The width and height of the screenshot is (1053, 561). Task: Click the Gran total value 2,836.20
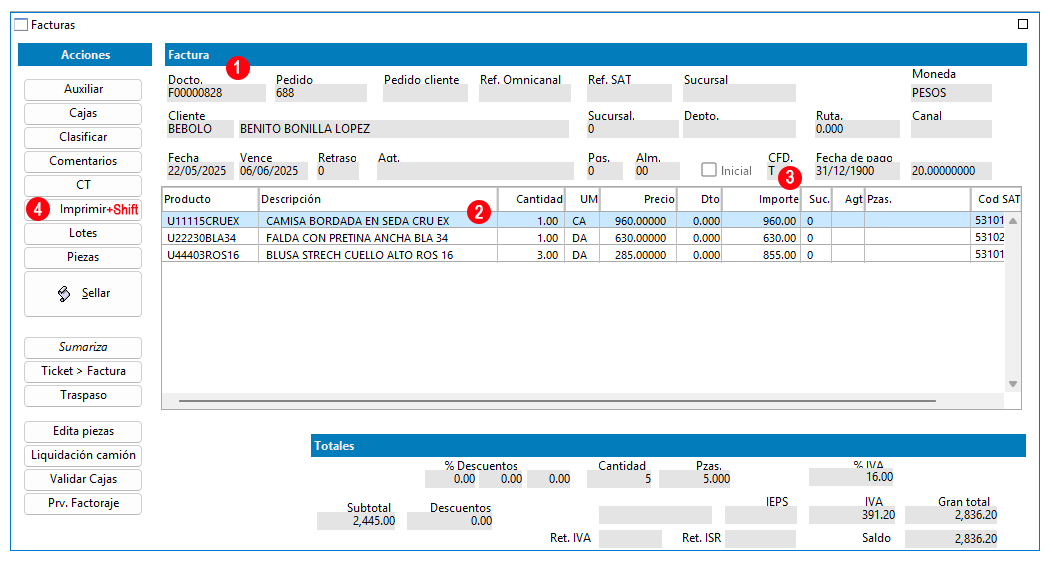pos(951,515)
